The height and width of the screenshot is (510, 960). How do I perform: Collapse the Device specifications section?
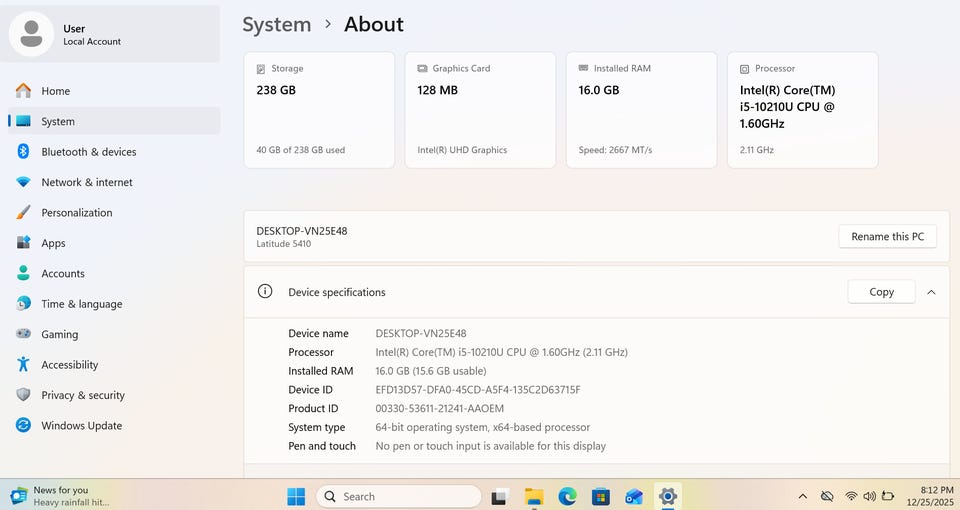(x=931, y=292)
